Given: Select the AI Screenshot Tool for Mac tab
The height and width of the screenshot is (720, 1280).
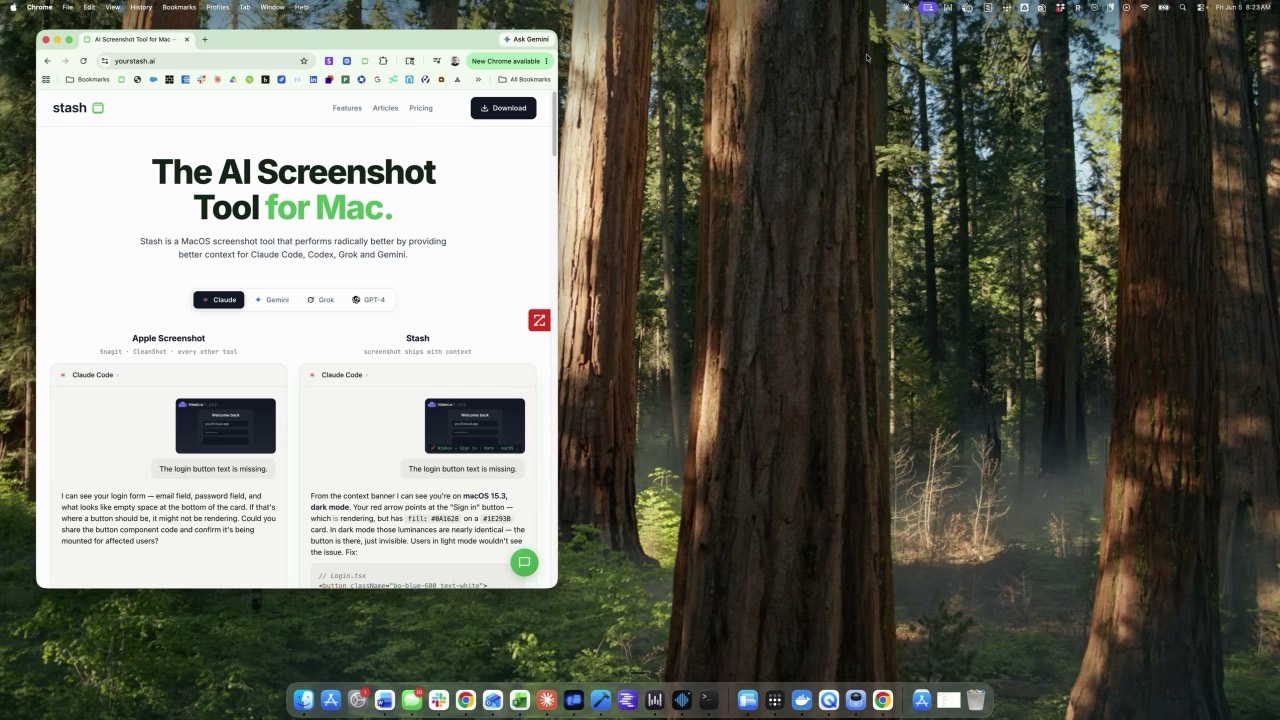Looking at the screenshot, I should coord(137,40).
